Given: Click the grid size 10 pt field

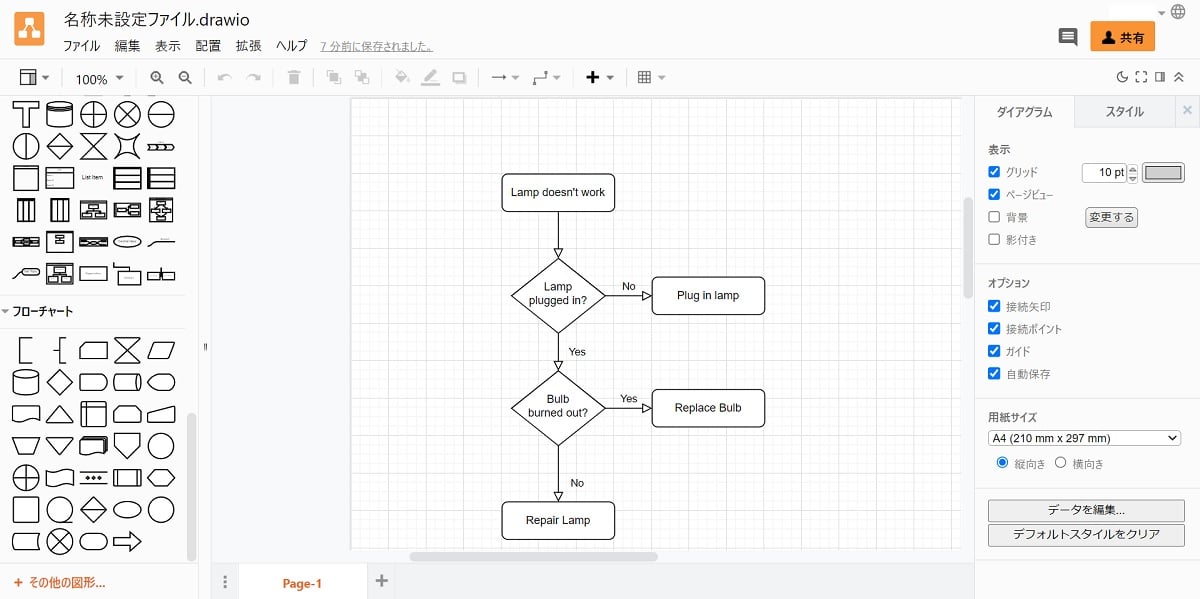Looking at the screenshot, I should [x=1104, y=172].
